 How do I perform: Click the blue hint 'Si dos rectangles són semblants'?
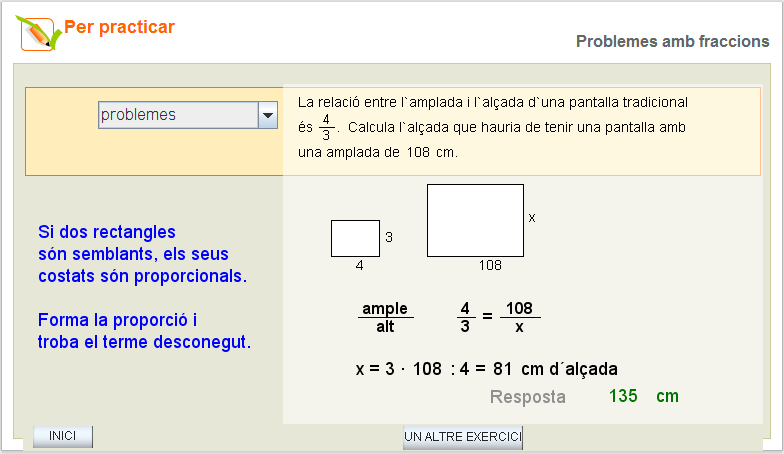point(142,254)
